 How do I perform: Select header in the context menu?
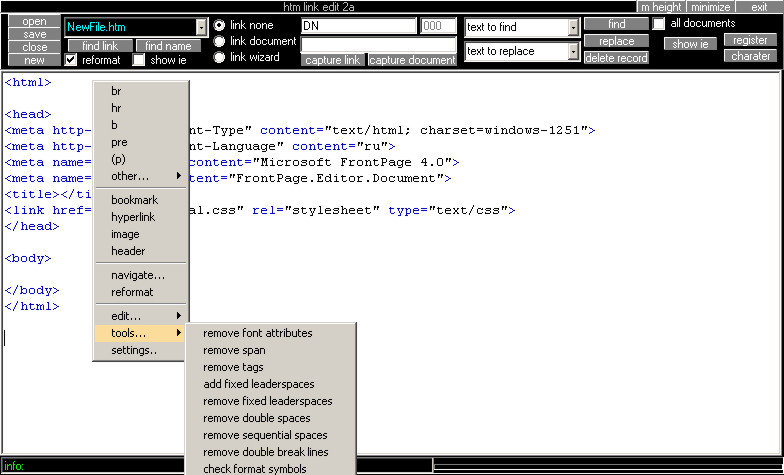[141, 251]
